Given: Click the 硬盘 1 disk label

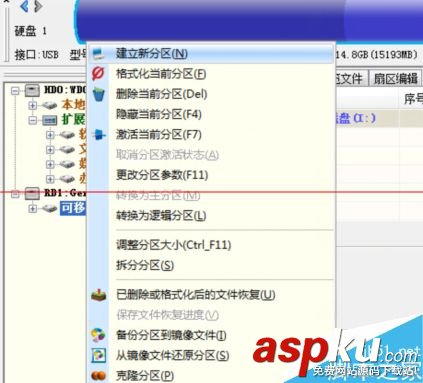Looking at the screenshot, I should point(31,31).
